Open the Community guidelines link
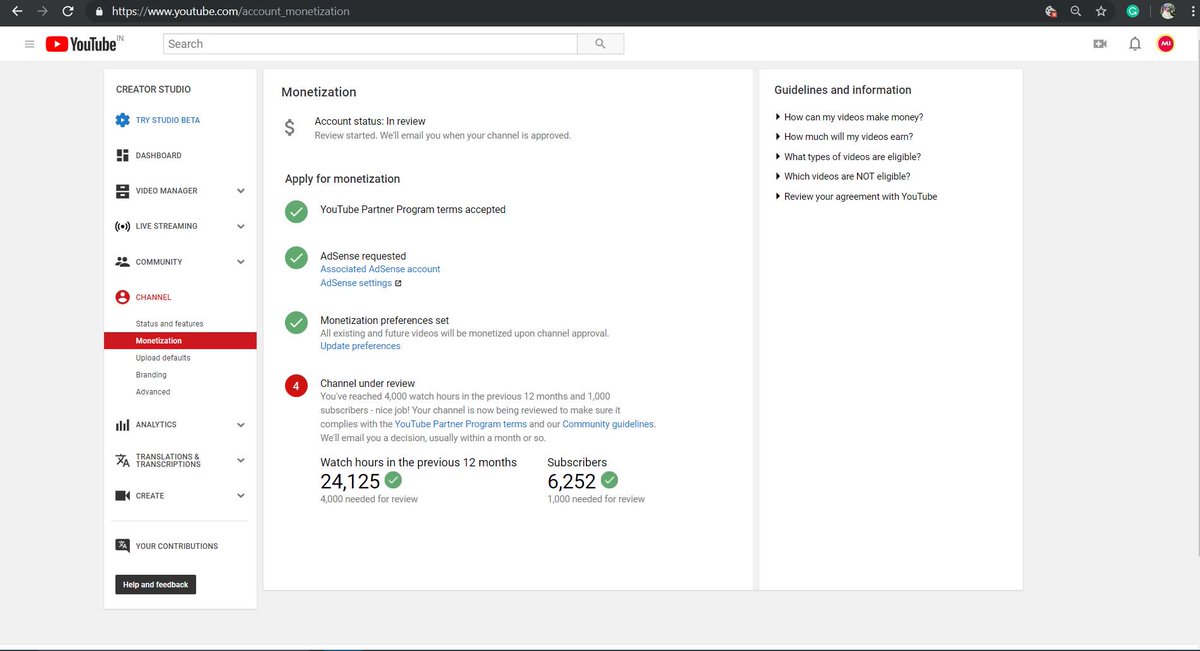This screenshot has height=651, width=1200. click(x=608, y=424)
